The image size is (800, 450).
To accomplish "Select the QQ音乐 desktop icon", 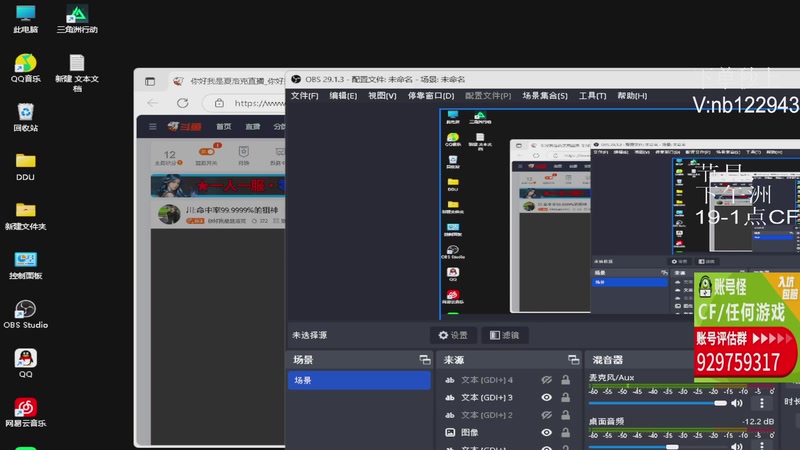I will coord(25,67).
